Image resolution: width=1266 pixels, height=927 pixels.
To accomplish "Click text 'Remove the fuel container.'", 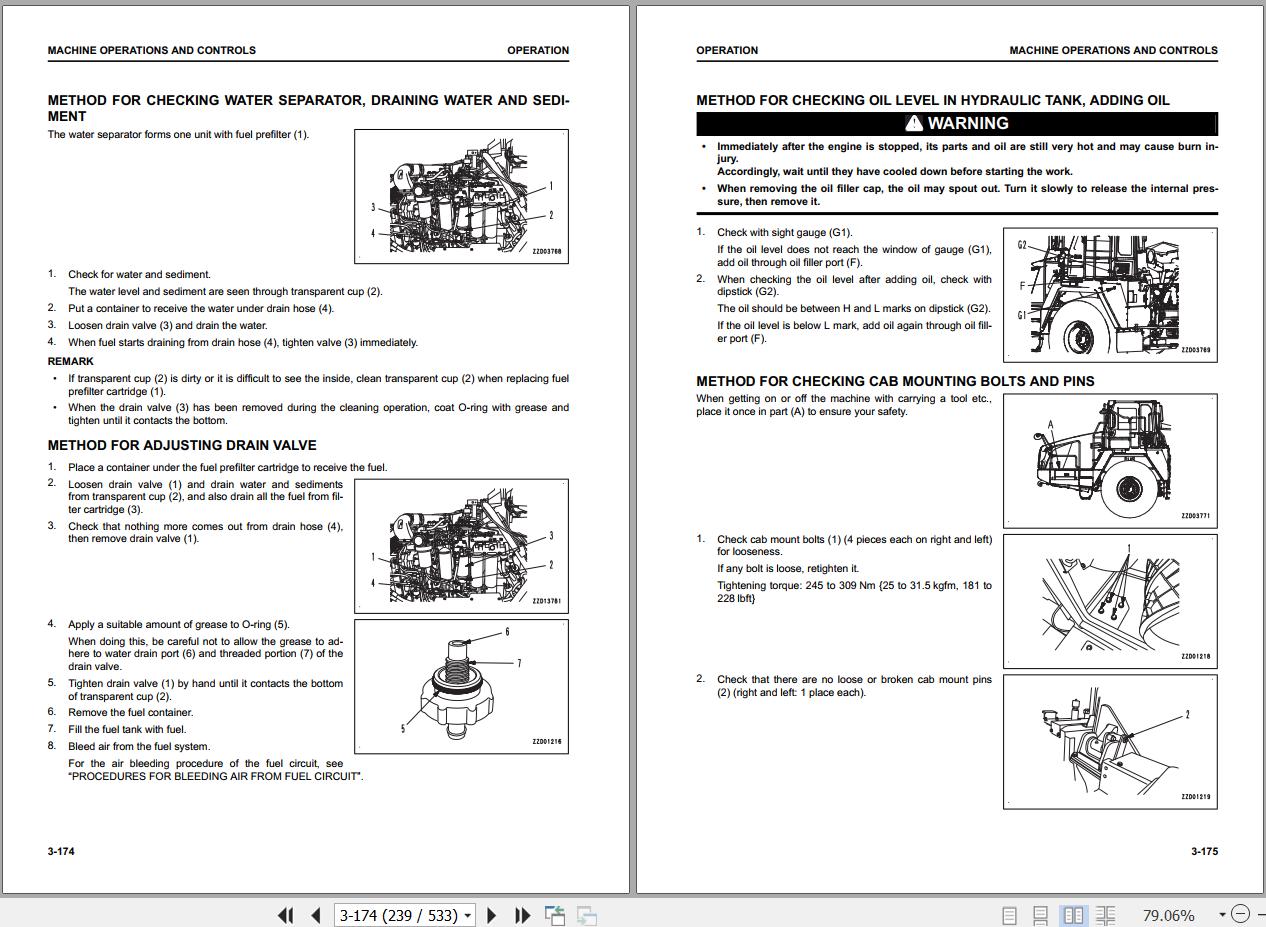I will 131,712.
